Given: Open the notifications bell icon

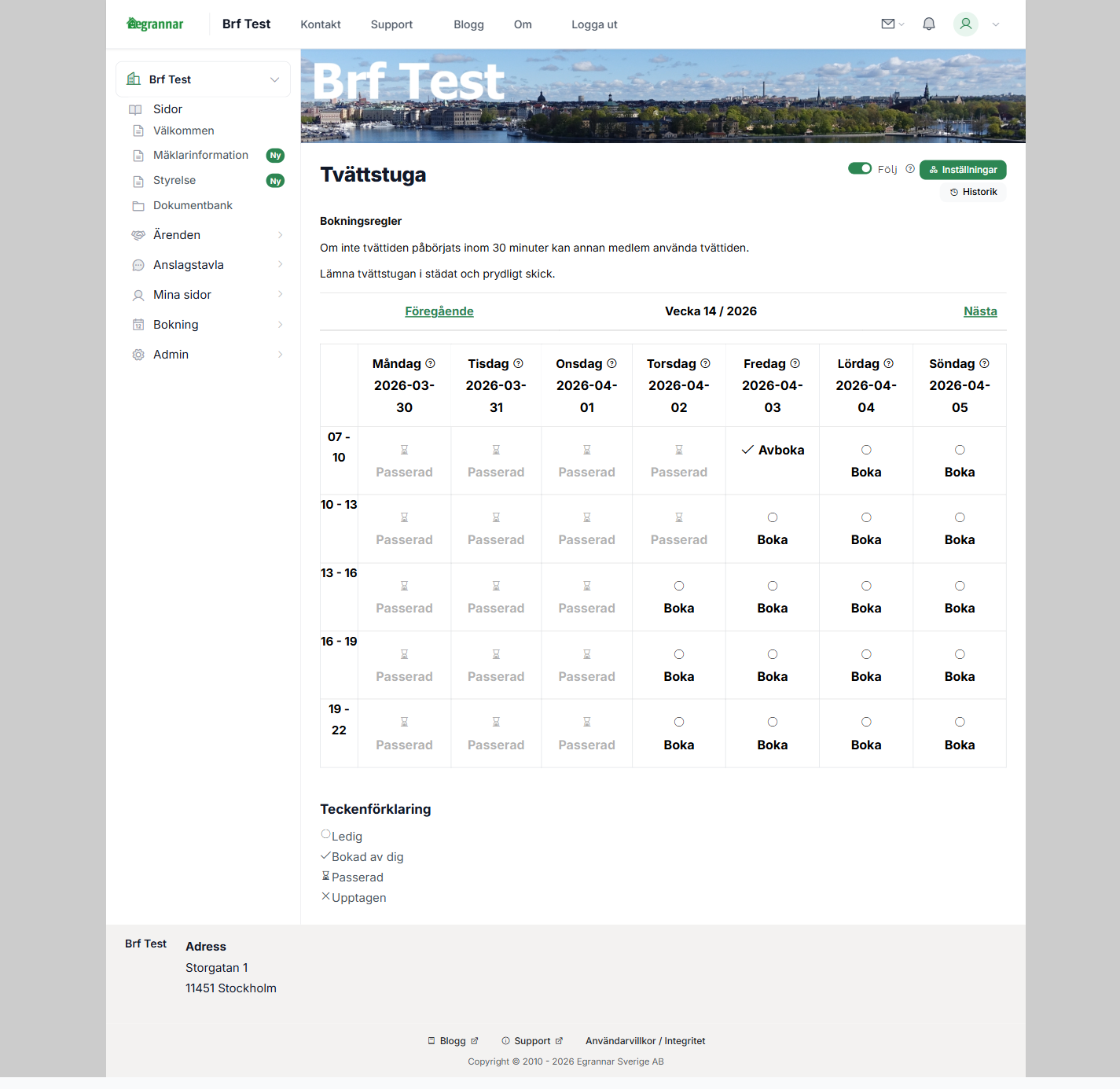Looking at the screenshot, I should click(x=928, y=24).
